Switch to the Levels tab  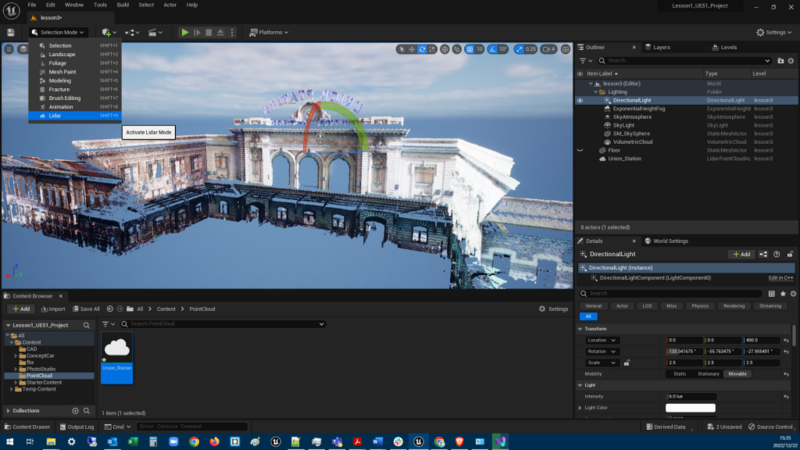(x=728, y=47)
